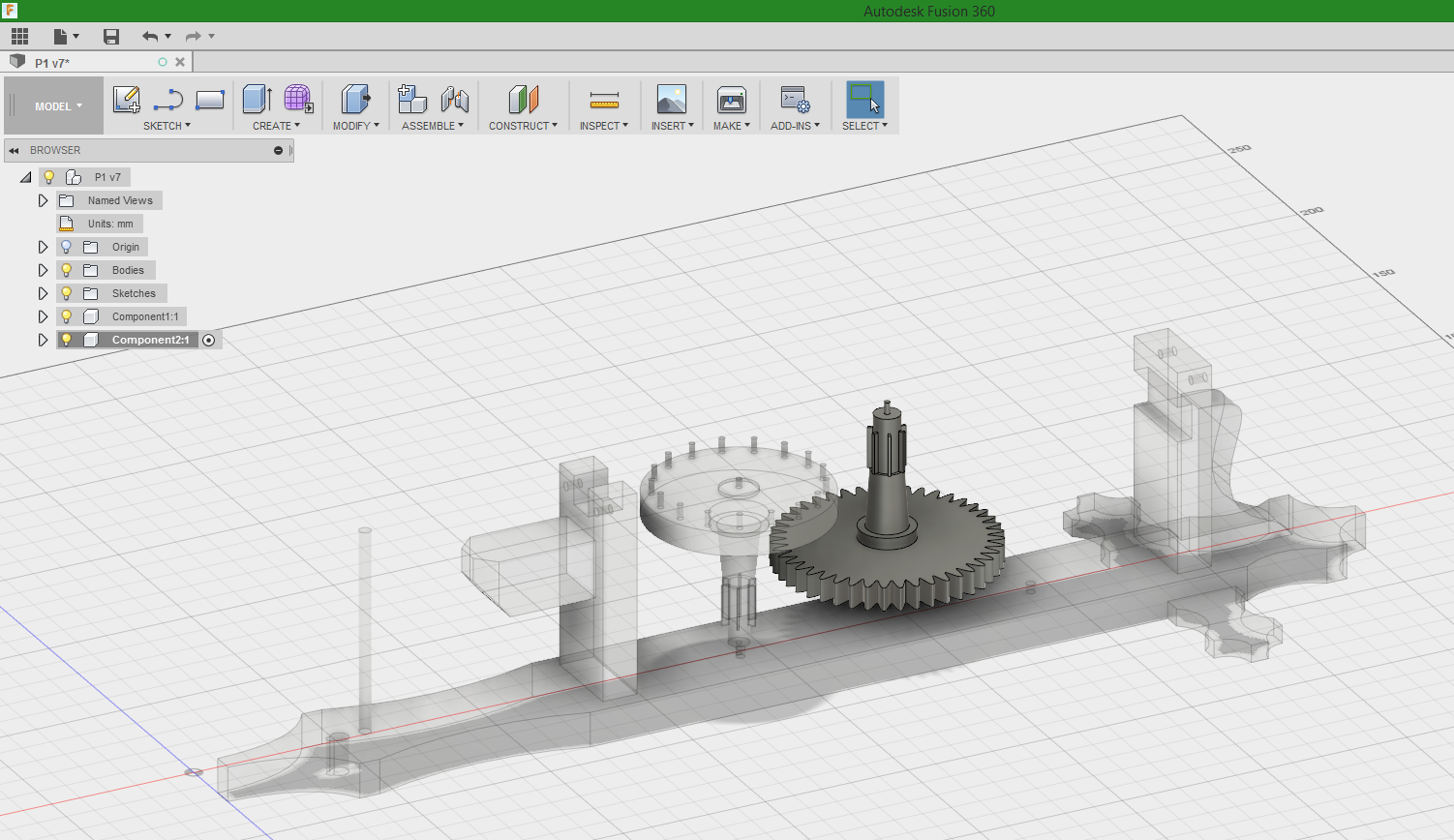Expand the Component1:1 node
The width and height of the screenshot is (1454, 840).
pos(43,316)
